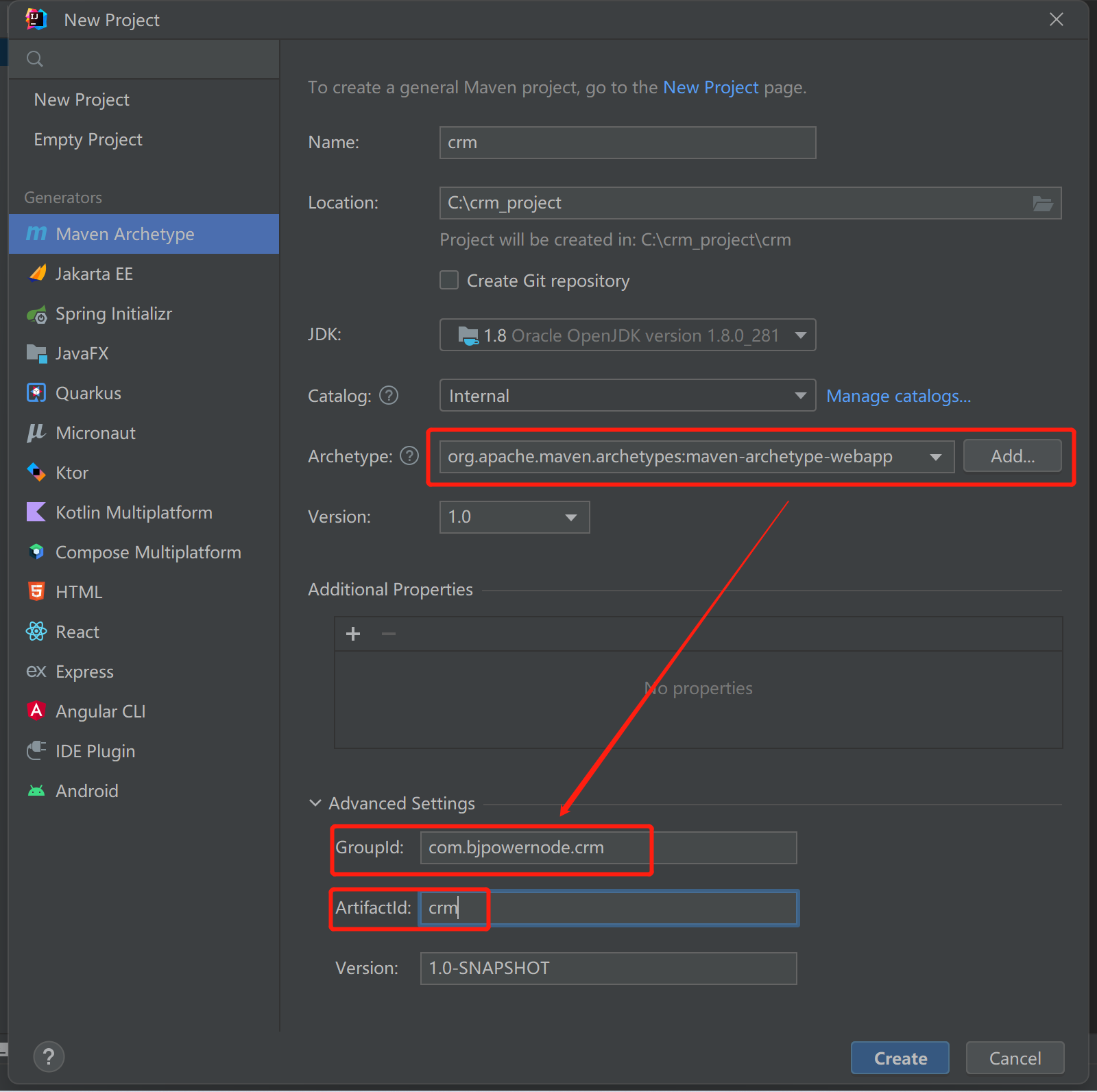Select the Jakarta EE generator

click(144, 274)
